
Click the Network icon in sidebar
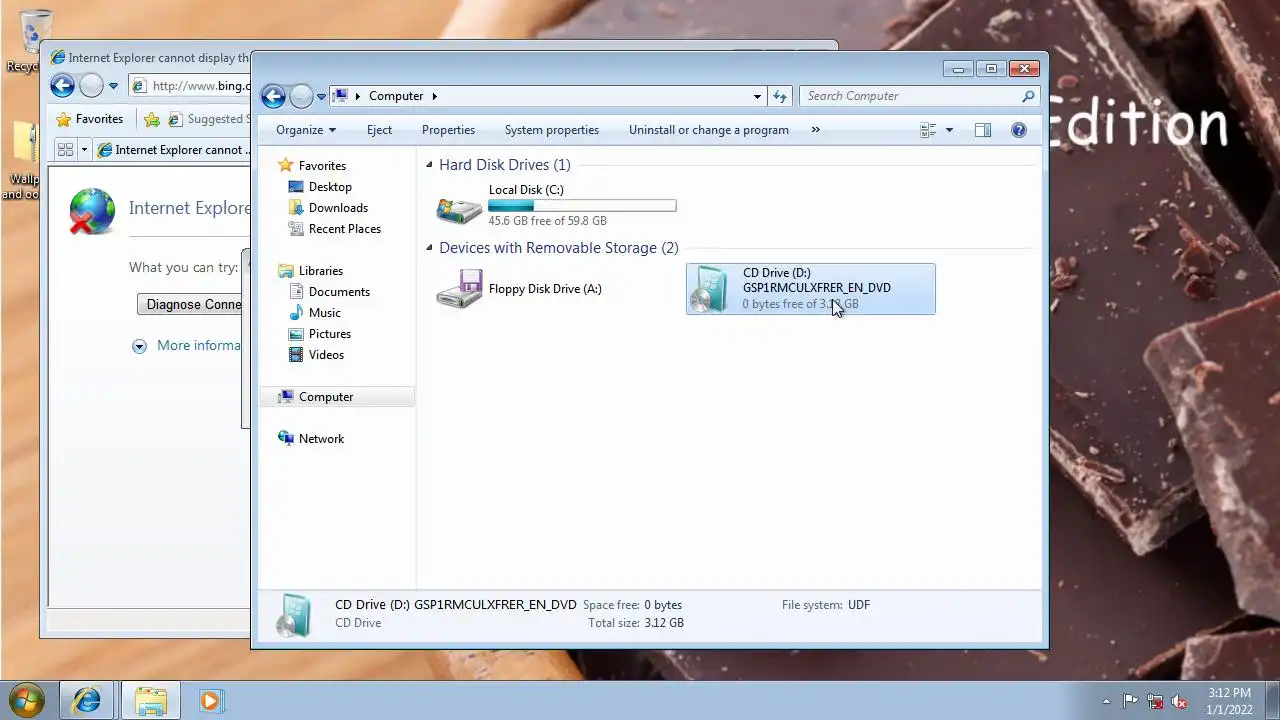pyautogui.click(x=286, y=439)
